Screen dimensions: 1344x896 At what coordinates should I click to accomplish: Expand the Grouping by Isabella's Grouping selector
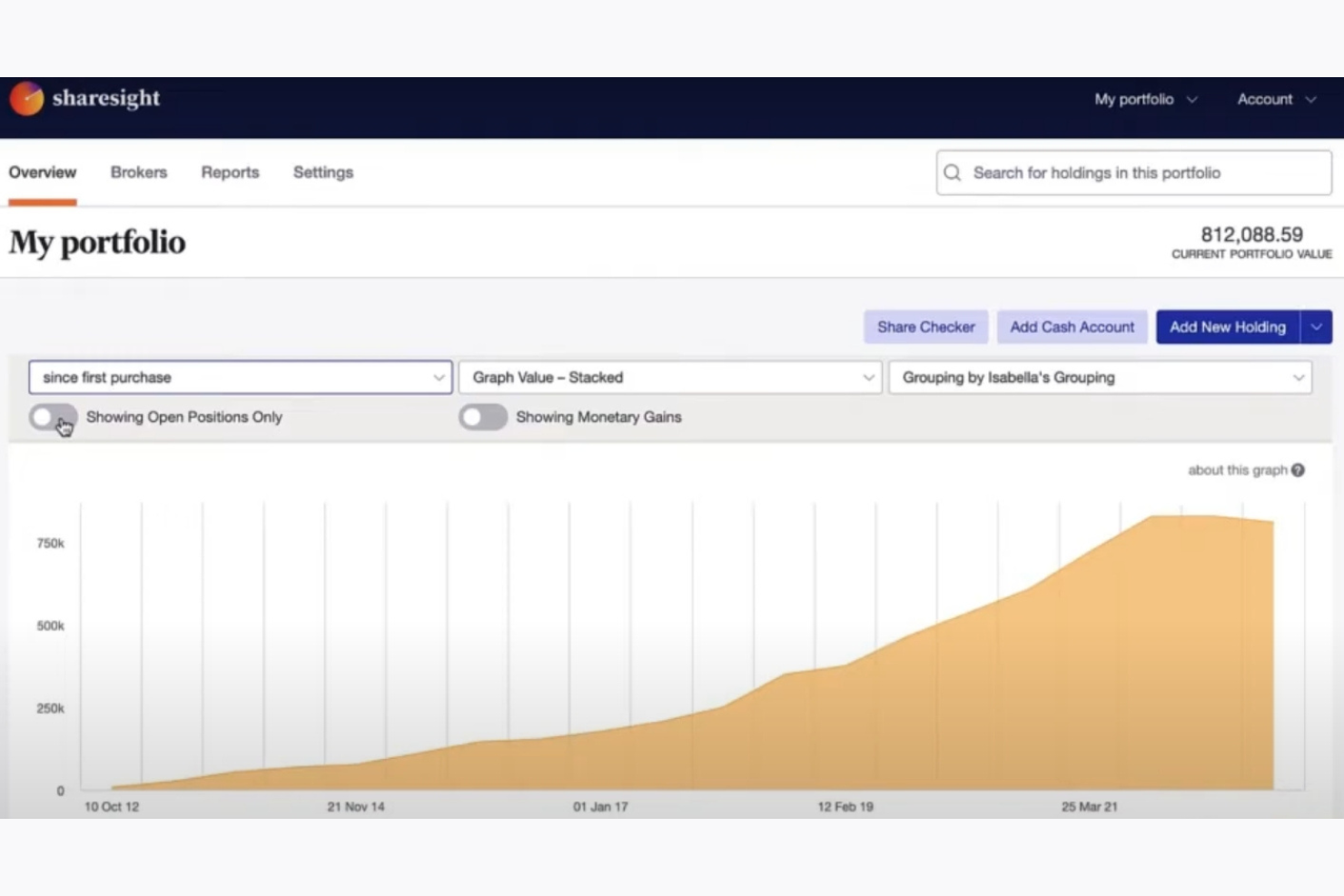coord(1099,377)
